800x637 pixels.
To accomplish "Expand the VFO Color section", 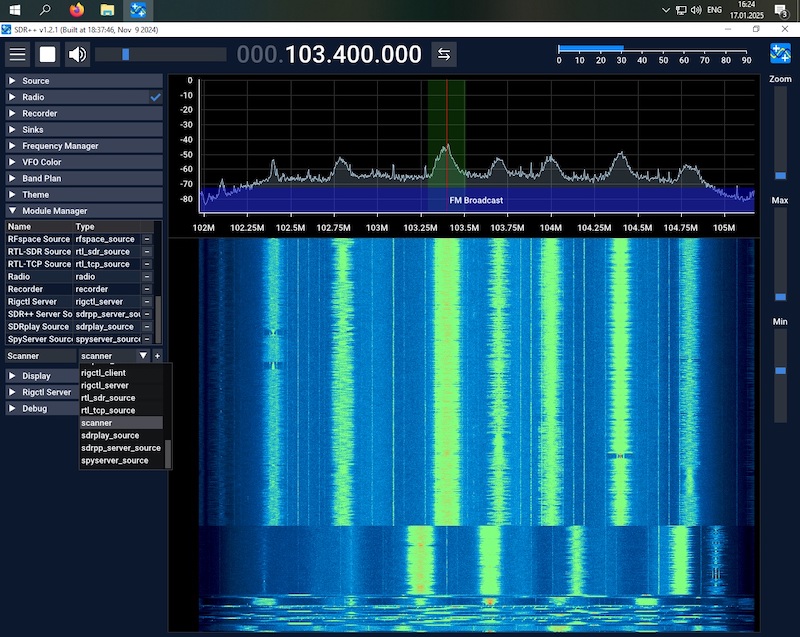I will tap(84, 162).
